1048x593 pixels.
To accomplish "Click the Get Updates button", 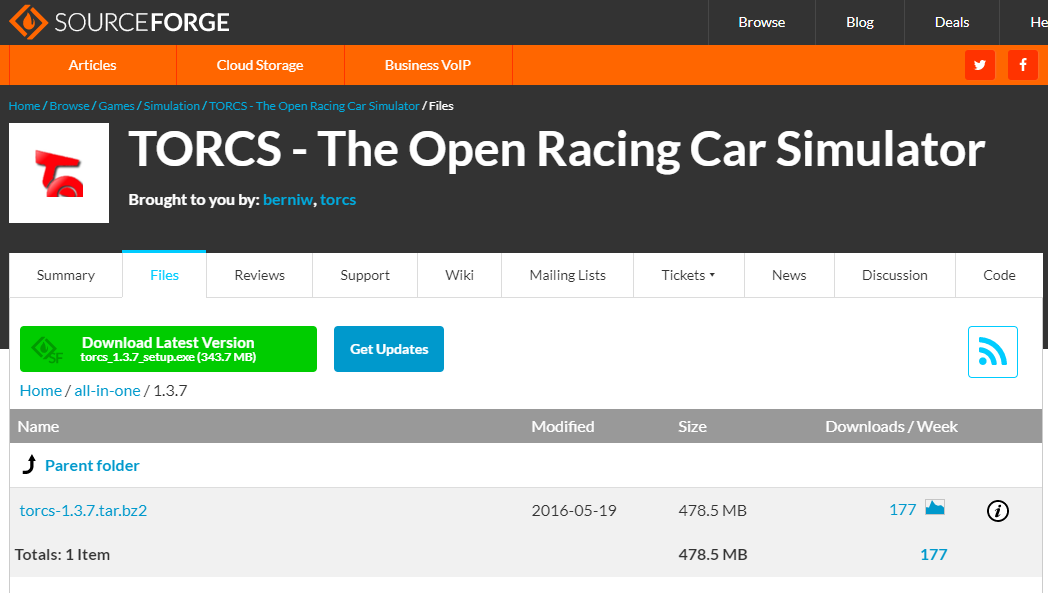I will click(389, 349).
